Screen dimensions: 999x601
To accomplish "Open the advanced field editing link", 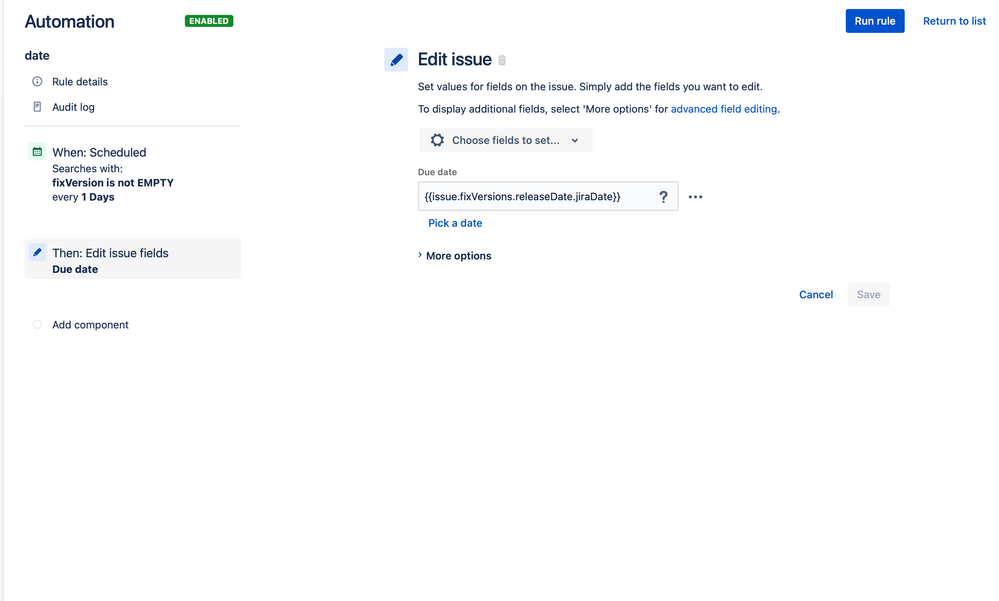I will [x=724, y=109].
